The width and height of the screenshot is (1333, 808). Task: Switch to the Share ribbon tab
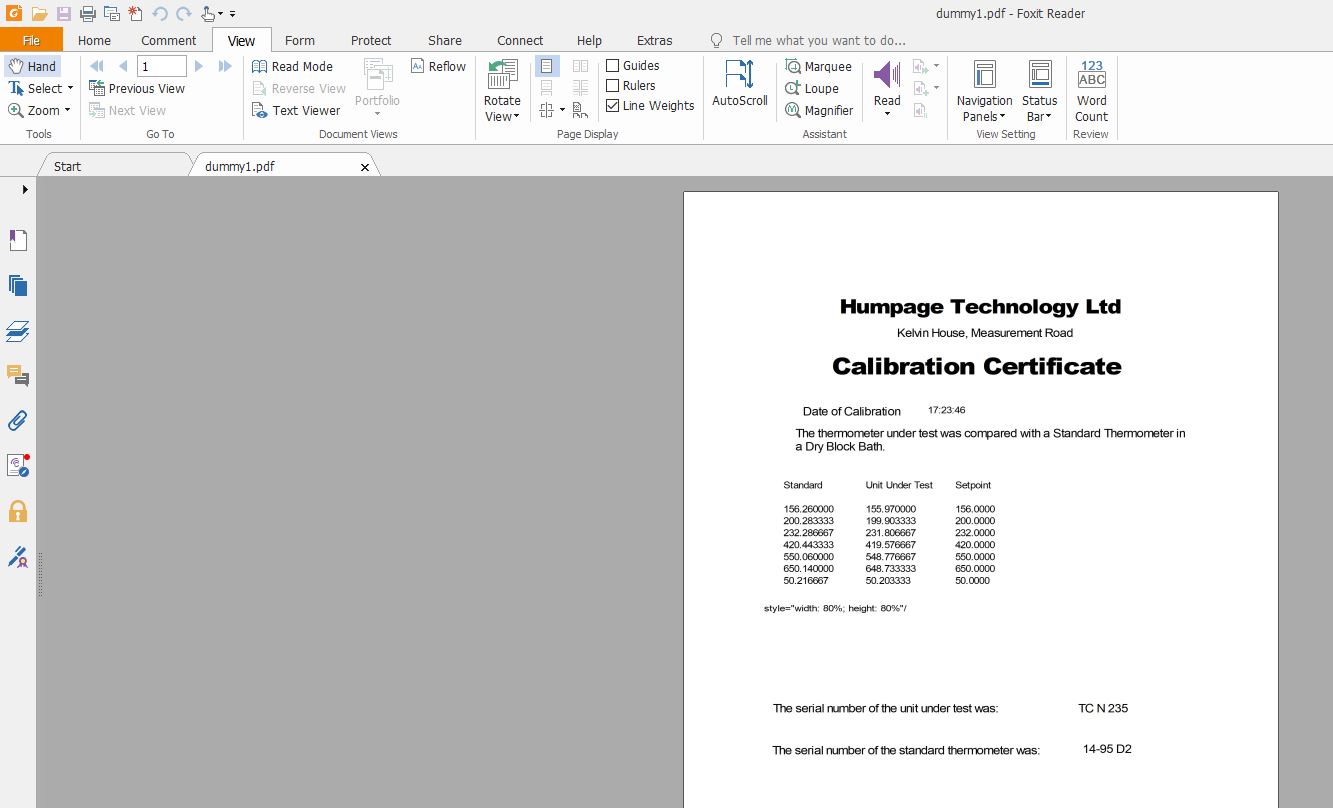point(445,40)
